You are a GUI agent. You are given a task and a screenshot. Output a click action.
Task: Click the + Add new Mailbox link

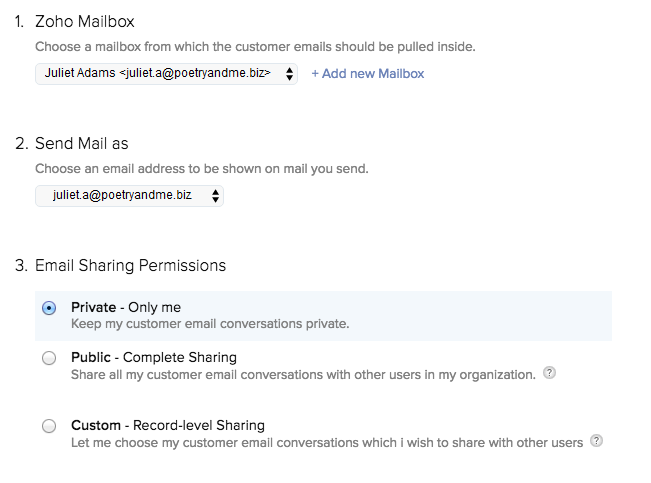click(x=368, y=74)
